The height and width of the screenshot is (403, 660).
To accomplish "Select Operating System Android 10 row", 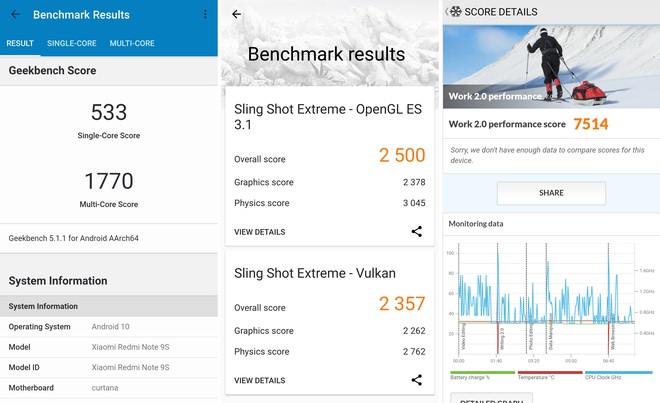I will pyautogui.click(x=109, y=327).
